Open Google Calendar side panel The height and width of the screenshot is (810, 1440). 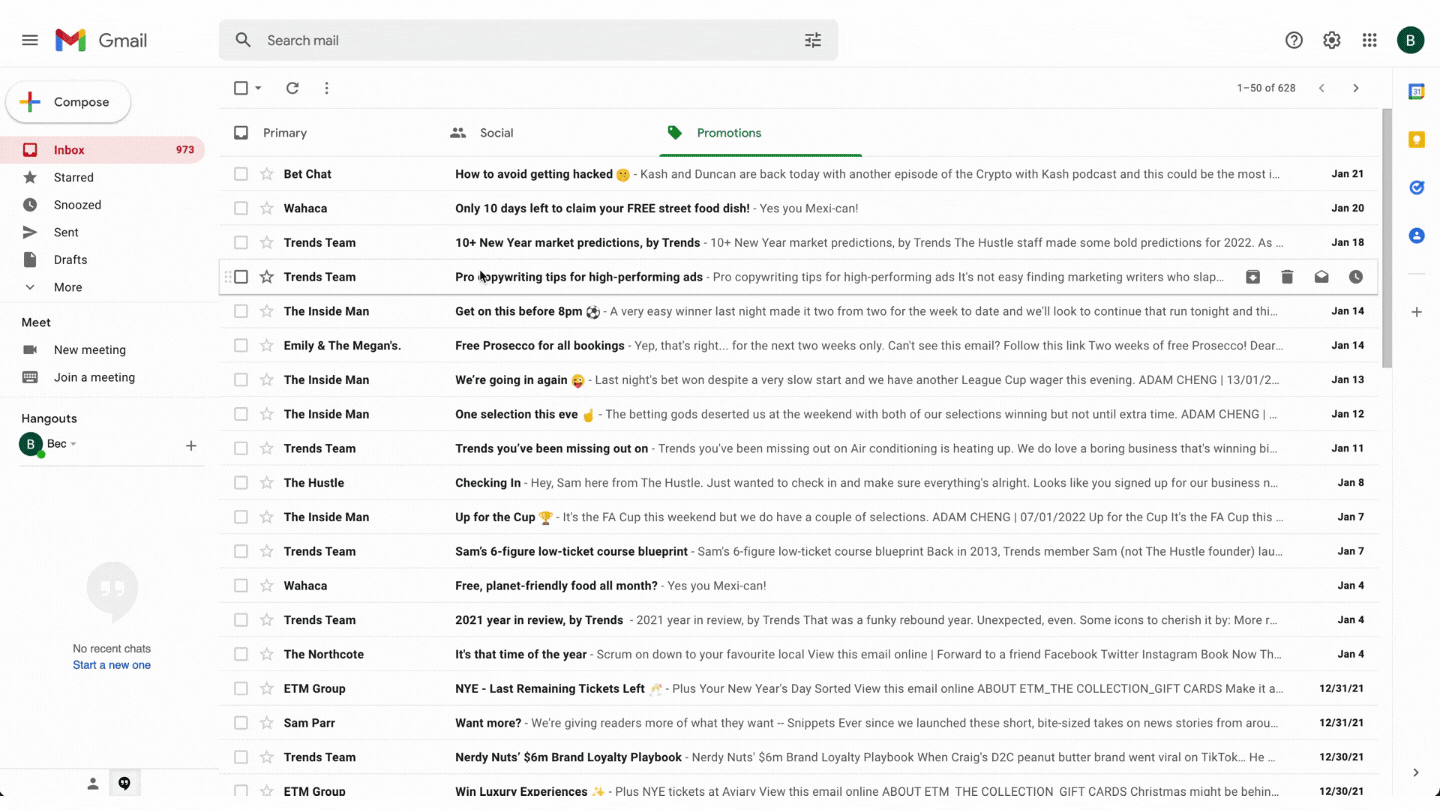[1416, 92]
